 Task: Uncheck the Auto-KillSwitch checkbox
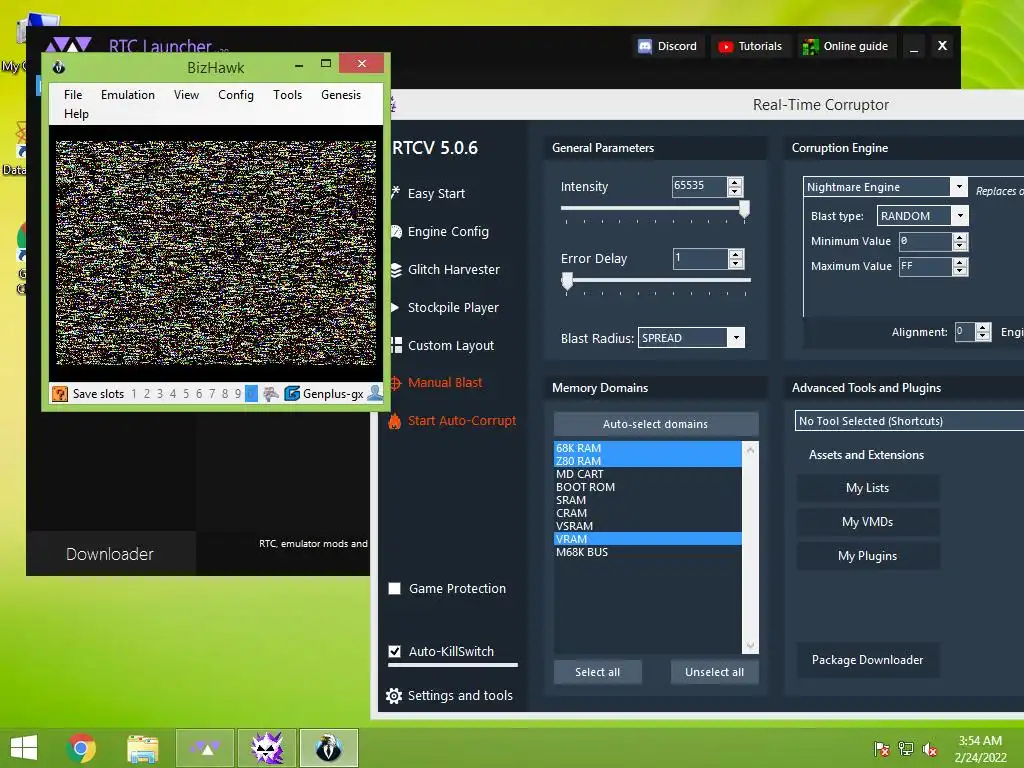394,651
